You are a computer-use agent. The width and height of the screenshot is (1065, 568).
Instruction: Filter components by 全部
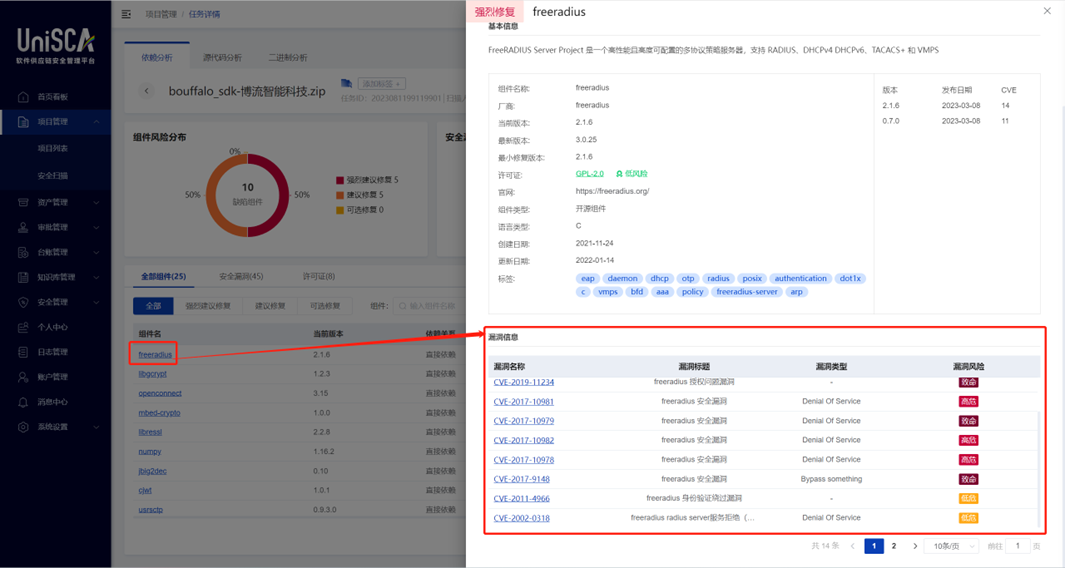pos(154,306)
